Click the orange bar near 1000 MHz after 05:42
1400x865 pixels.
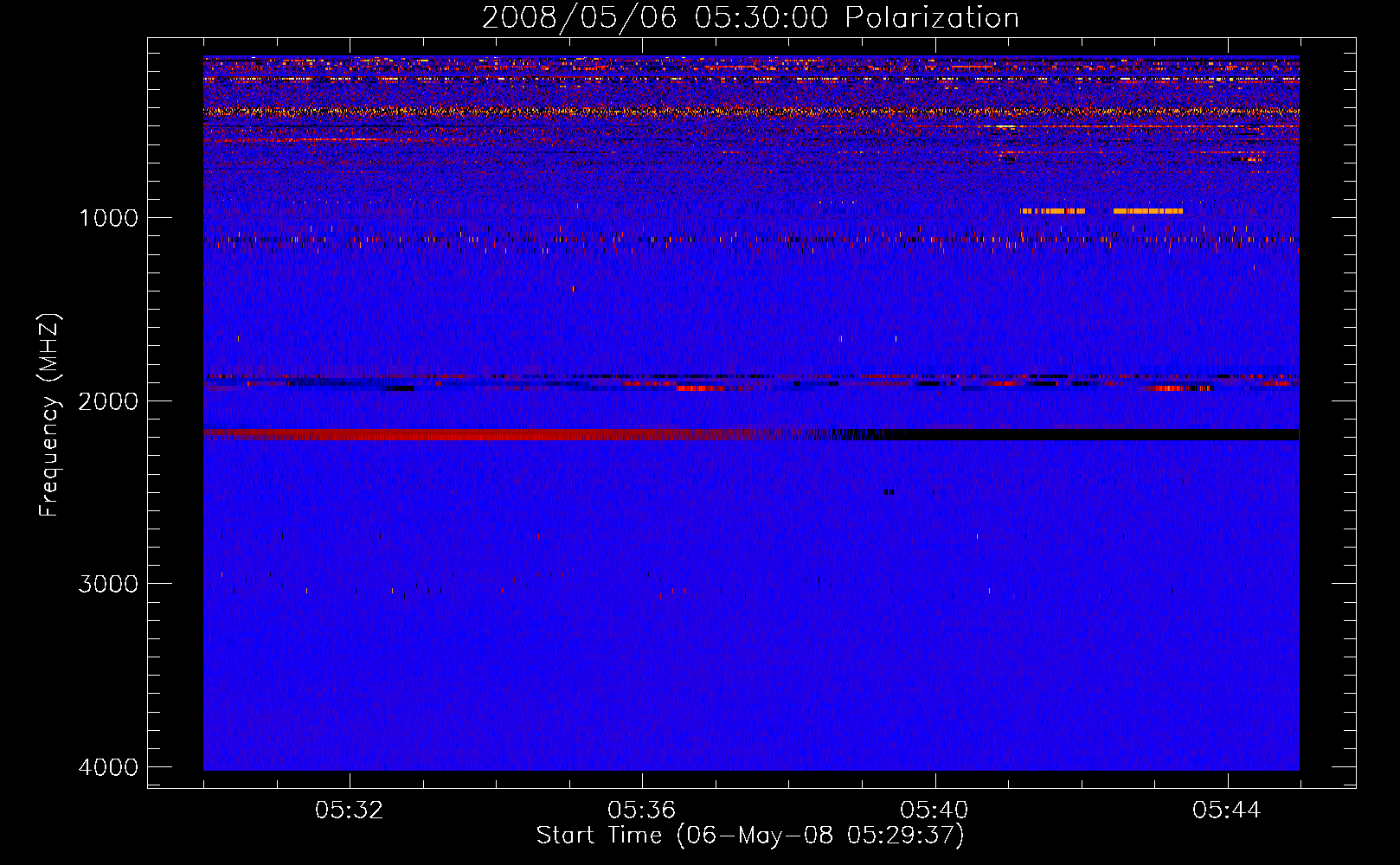(1147, 211)
